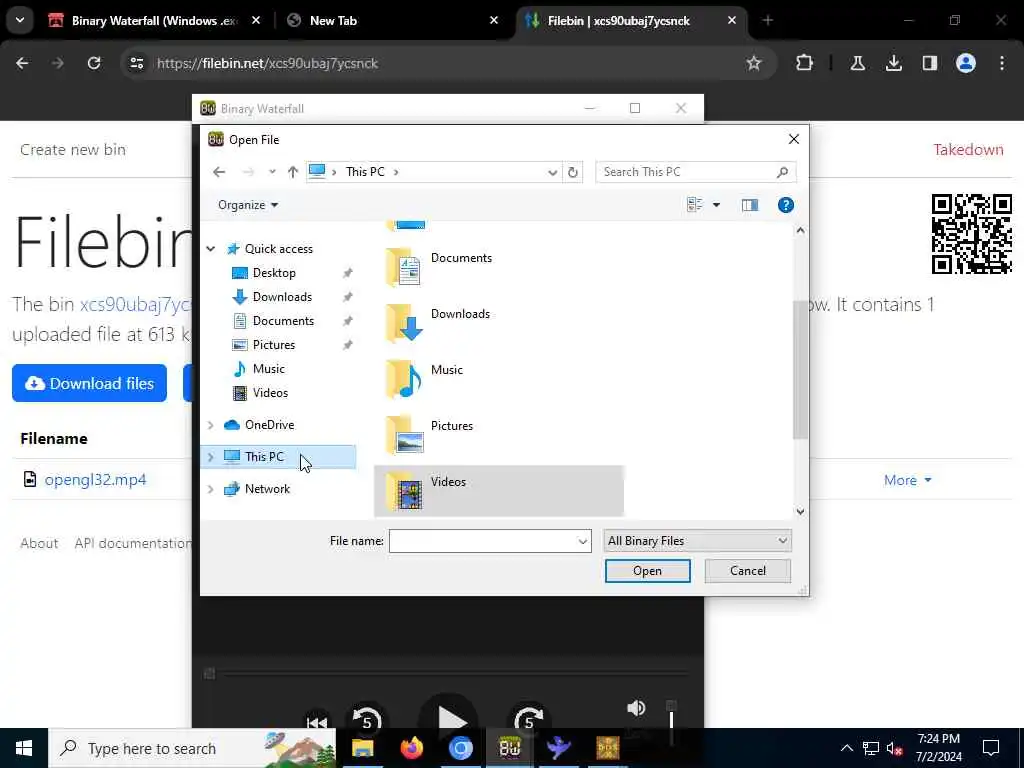The image size is (1024, 768).
Task: Click the change view icon
Action: (x=694, y=205)
